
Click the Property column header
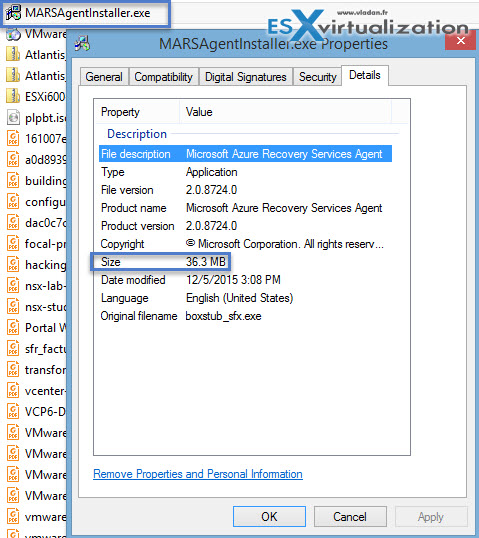(x=138, y=112)
